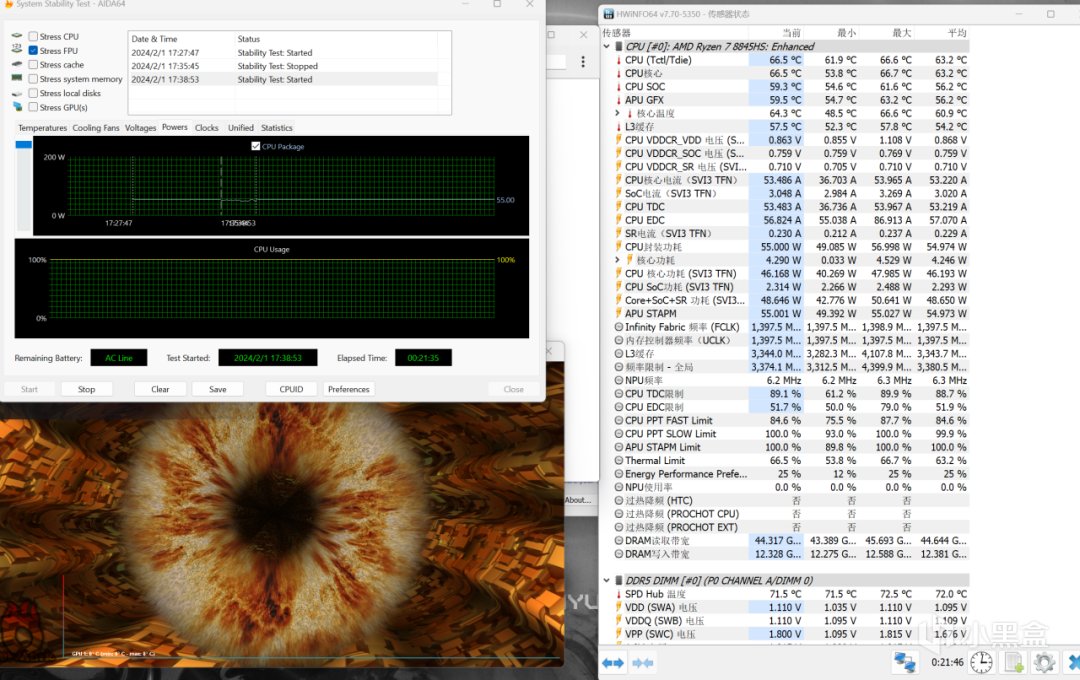This screenshot has width=1080, height=680.
Task: Click HWiNFO expand columns arrows icon
Action: [613, 662]
